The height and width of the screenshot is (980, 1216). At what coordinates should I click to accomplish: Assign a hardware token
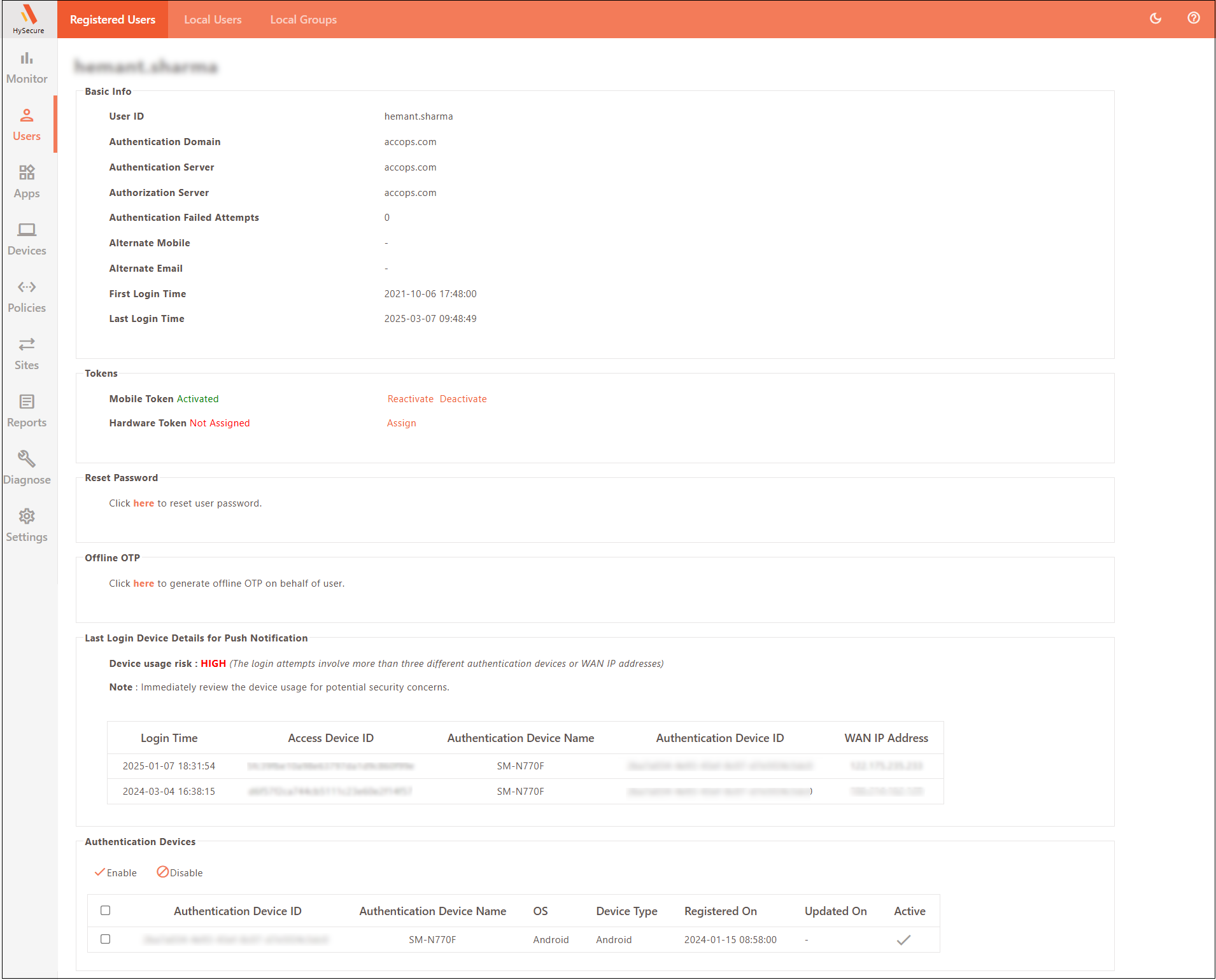click(401, 423)
